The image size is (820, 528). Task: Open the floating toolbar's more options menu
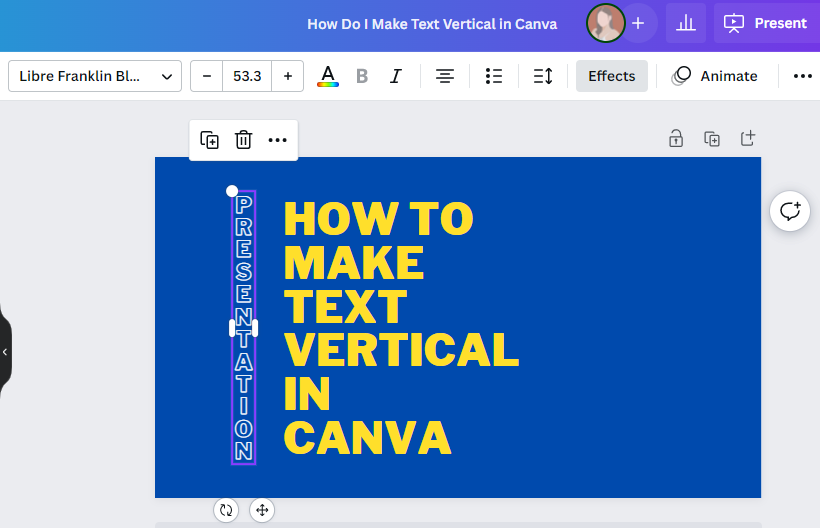[277, 140]
